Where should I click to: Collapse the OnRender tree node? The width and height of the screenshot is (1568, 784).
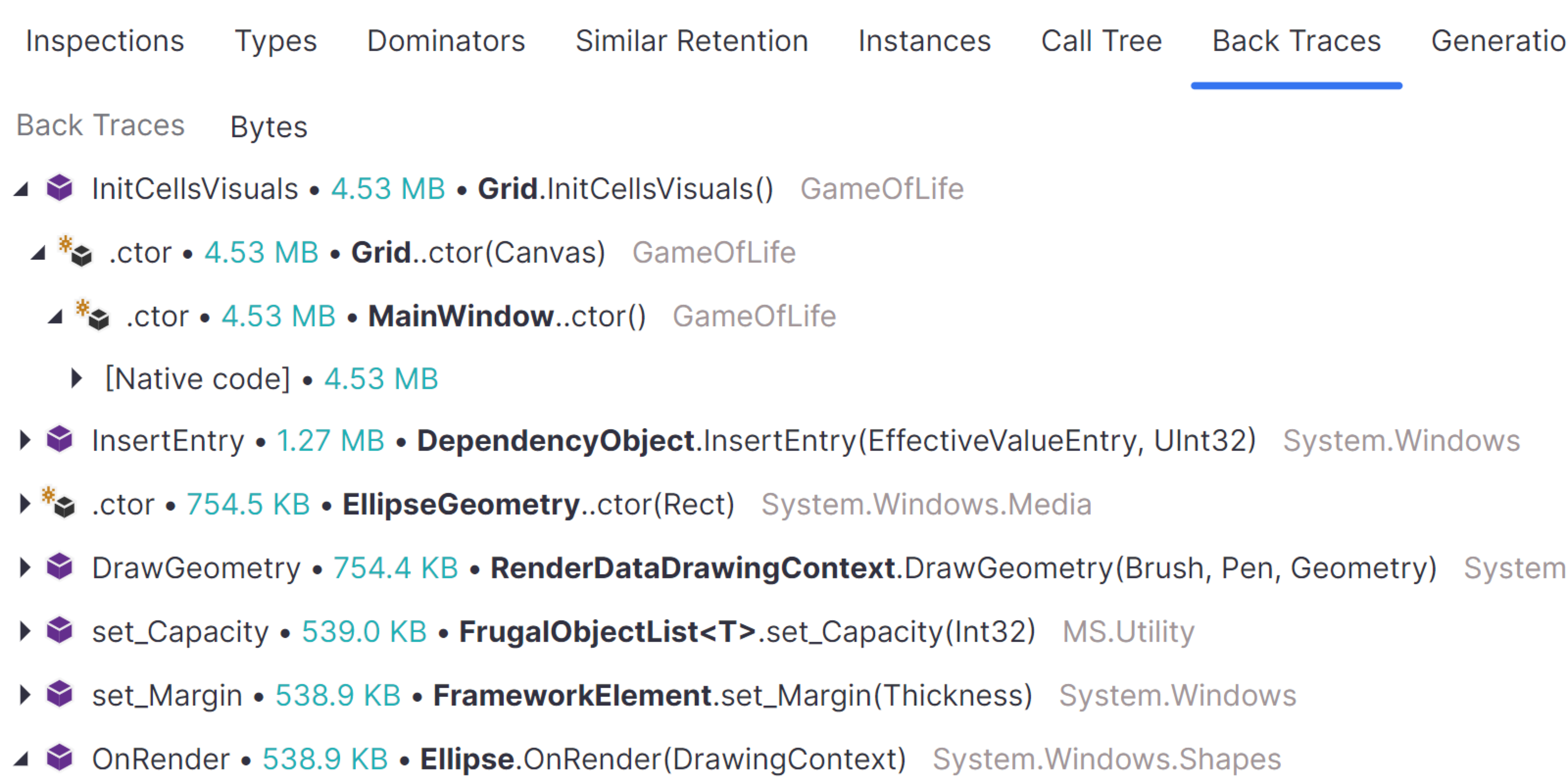22,759
